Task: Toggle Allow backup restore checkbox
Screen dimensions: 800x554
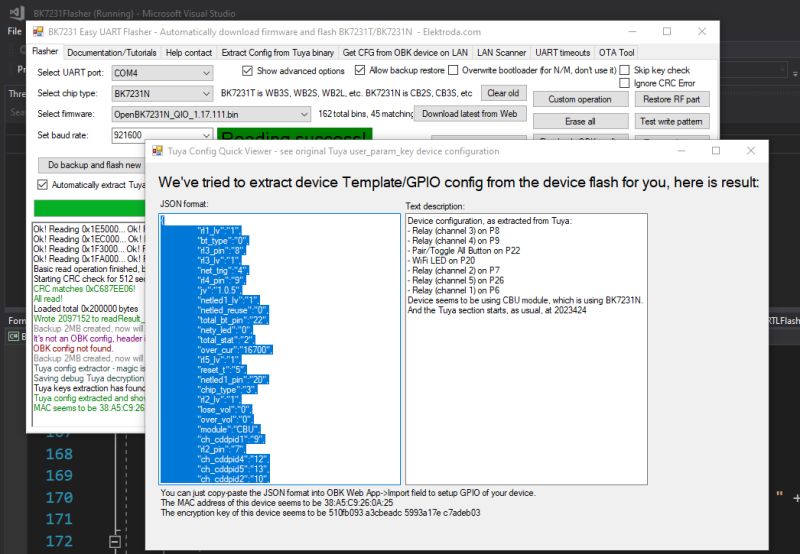Action: (x=360, y=70)
